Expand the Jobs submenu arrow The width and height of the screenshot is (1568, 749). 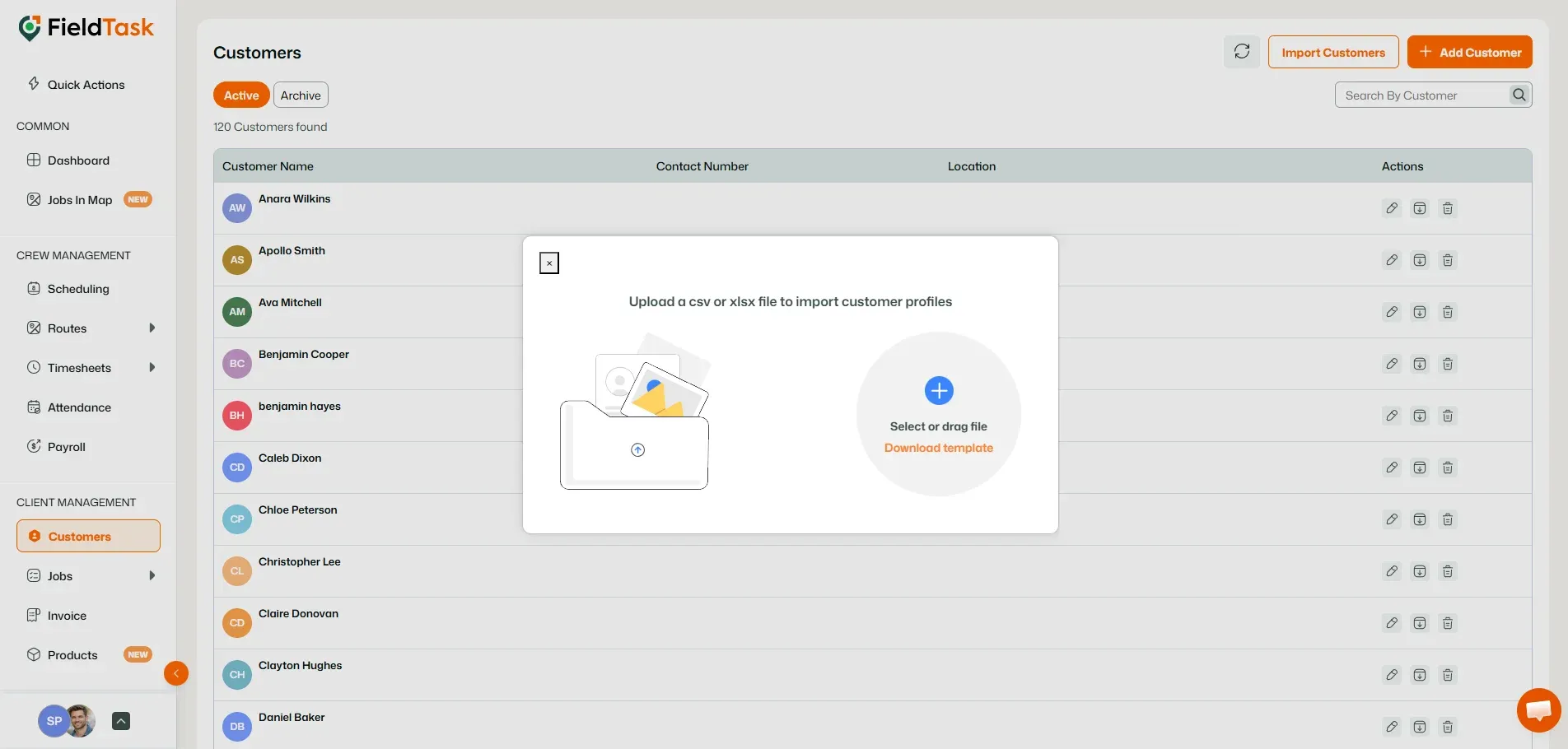click(152, 575)
